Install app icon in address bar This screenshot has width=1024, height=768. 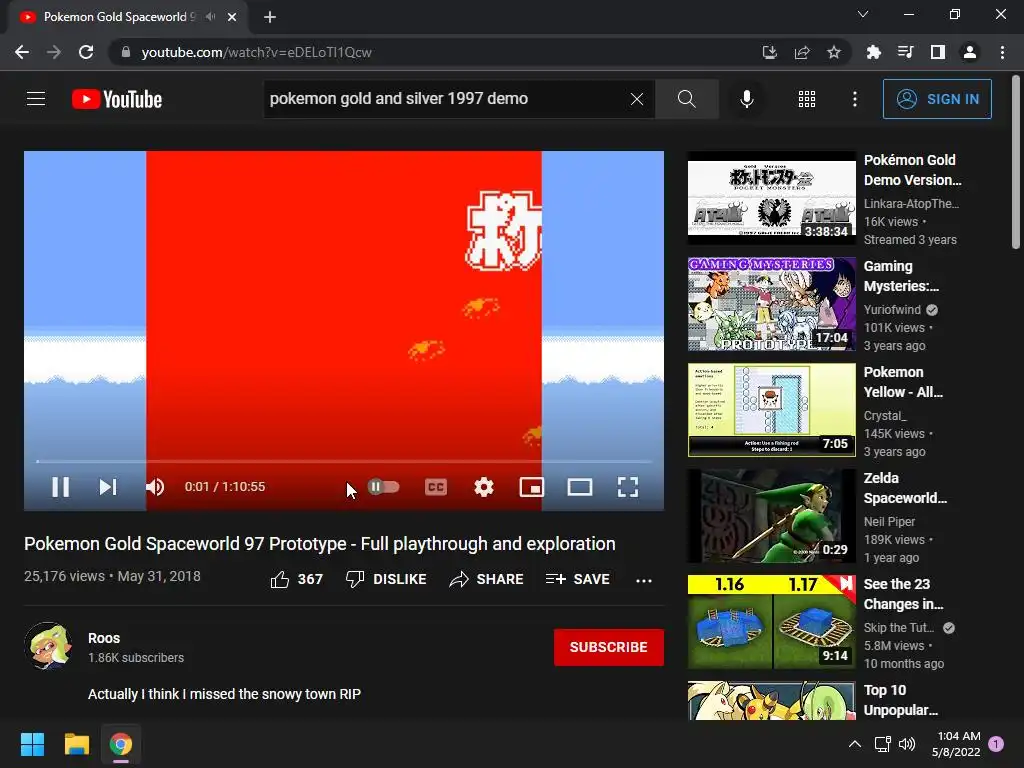click(770, 52)
